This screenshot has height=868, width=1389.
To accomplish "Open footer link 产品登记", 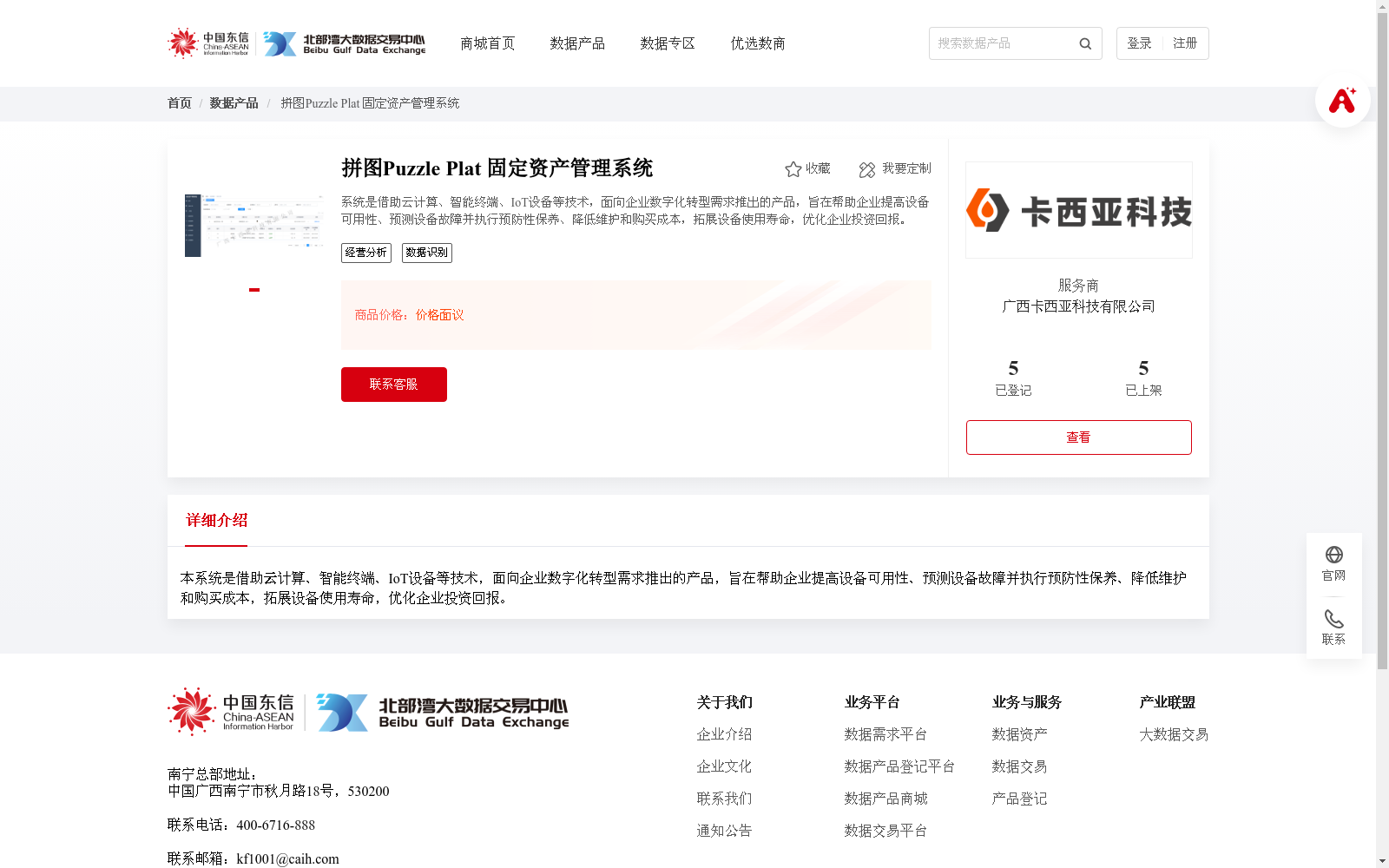I will 1019,799.
